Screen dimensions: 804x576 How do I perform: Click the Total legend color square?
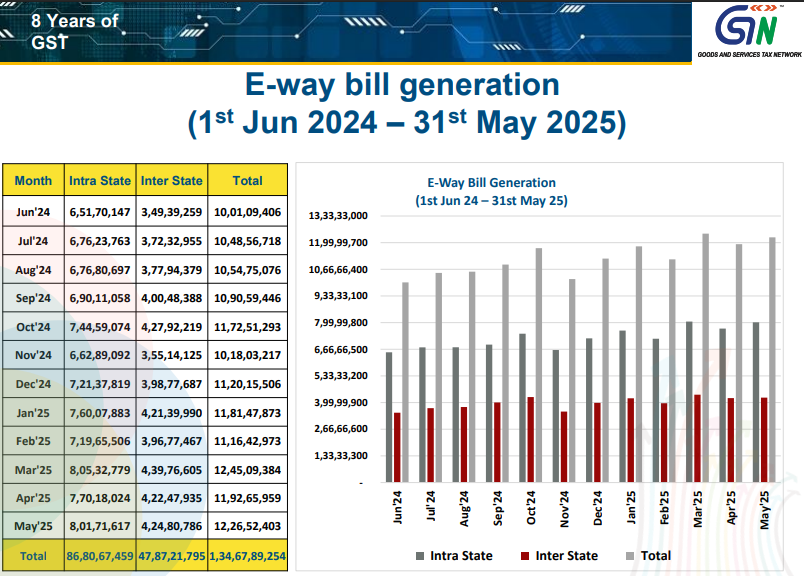tap(630, 556)
